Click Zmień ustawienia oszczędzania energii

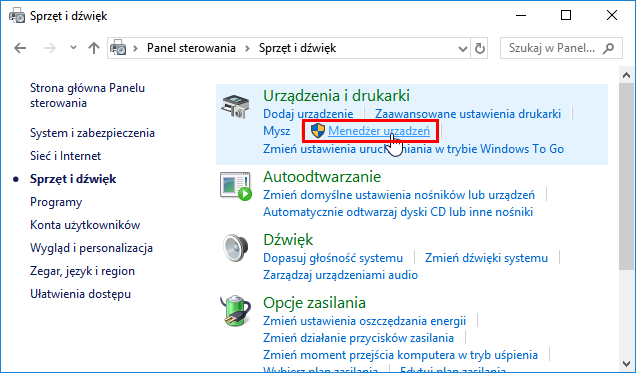pyautogui.click(x=364, y=321)
